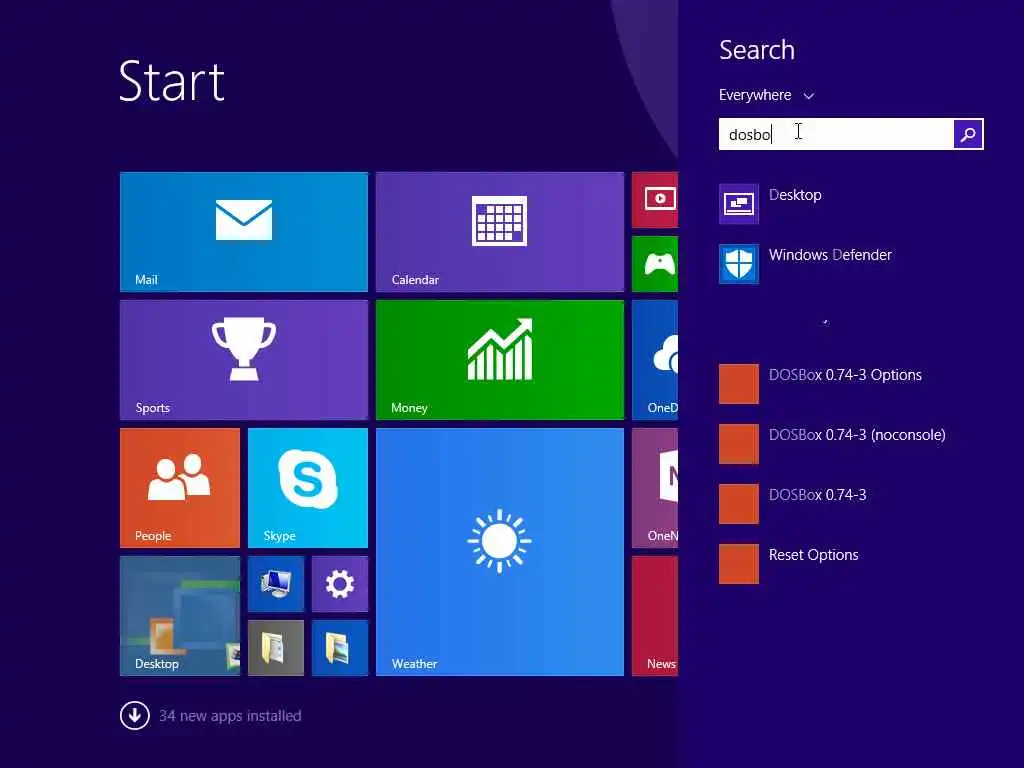Open the blue pictures folder tile
The width and height of the screenshot is (1024, 768).
point(340,648)
